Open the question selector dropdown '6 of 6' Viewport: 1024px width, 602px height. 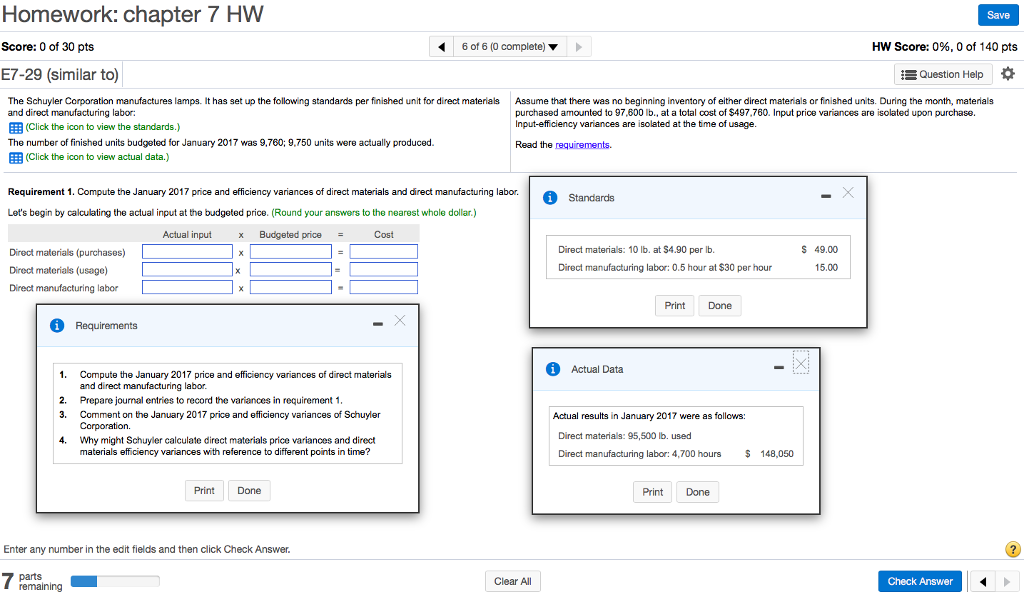(x=510, y=47)
